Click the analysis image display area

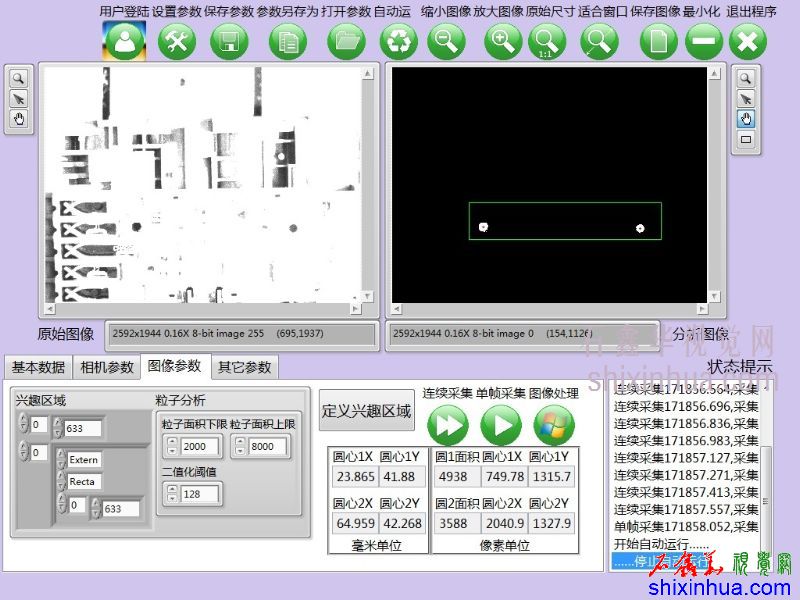(x=549, y=185)
